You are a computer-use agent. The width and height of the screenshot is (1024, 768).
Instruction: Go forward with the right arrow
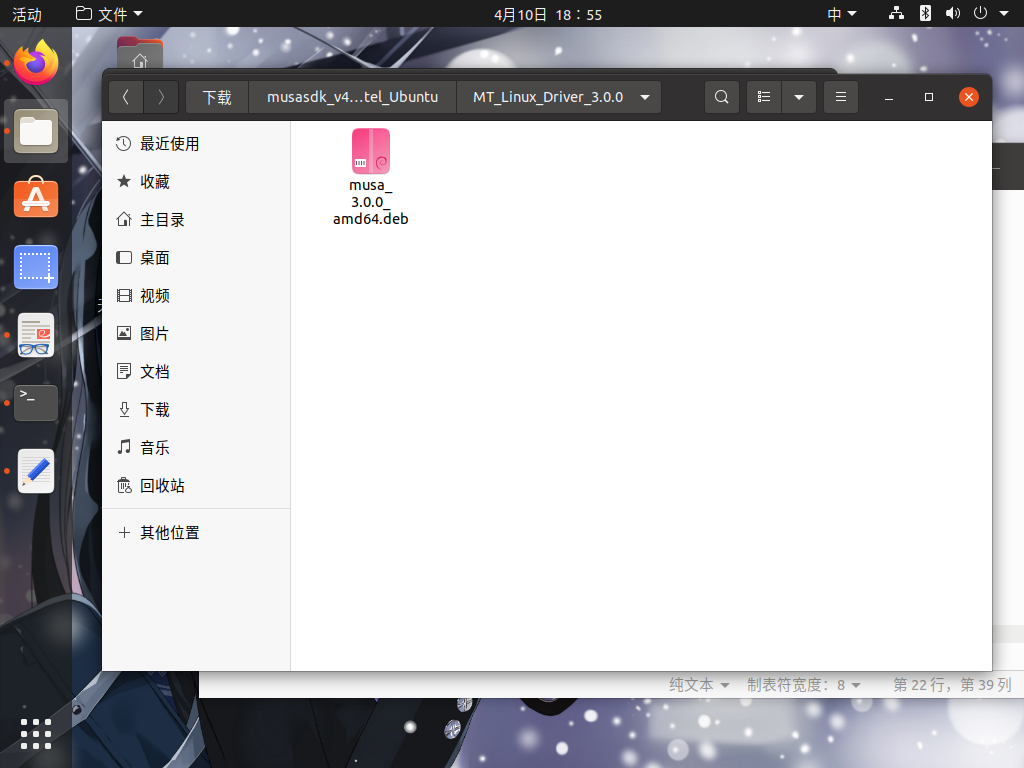[x=161, y=97]
